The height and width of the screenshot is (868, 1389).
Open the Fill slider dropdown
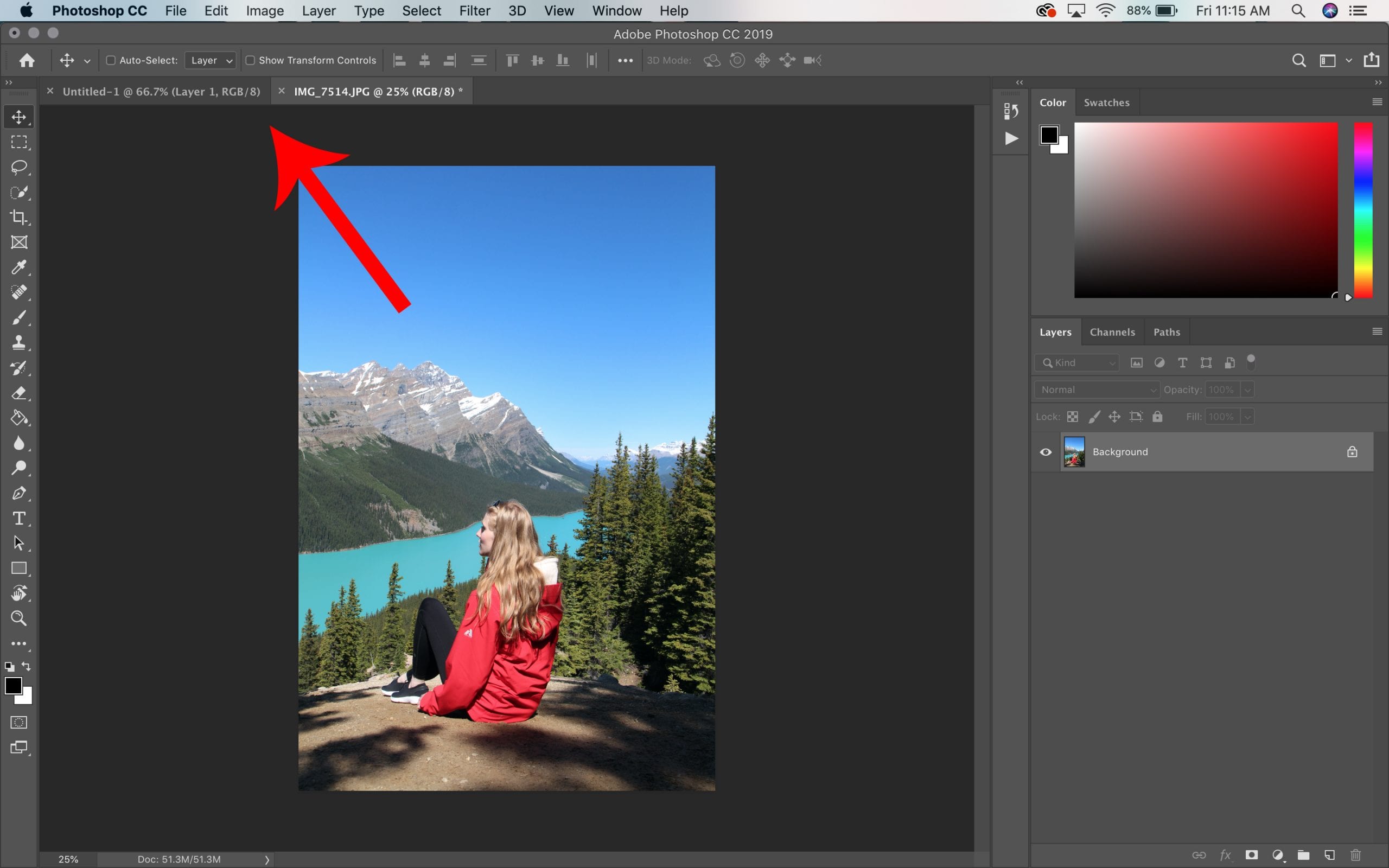(x=1247, y=417)
